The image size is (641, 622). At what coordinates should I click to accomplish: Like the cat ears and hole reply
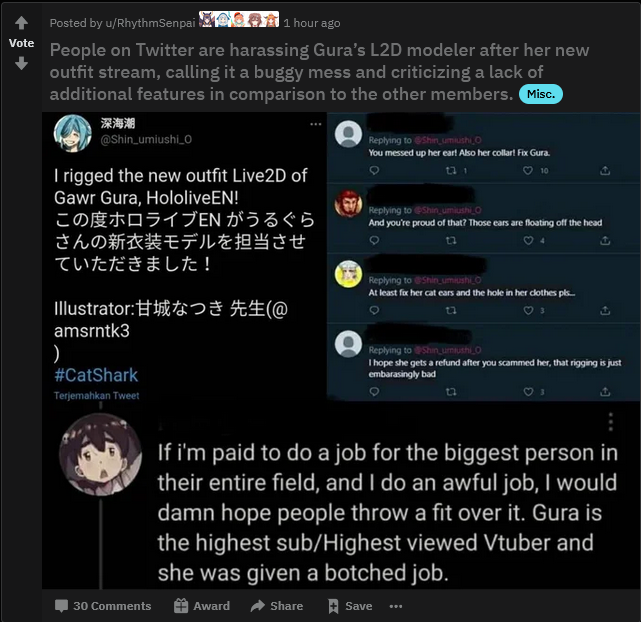pyautogui.click(x=528, y=311)
